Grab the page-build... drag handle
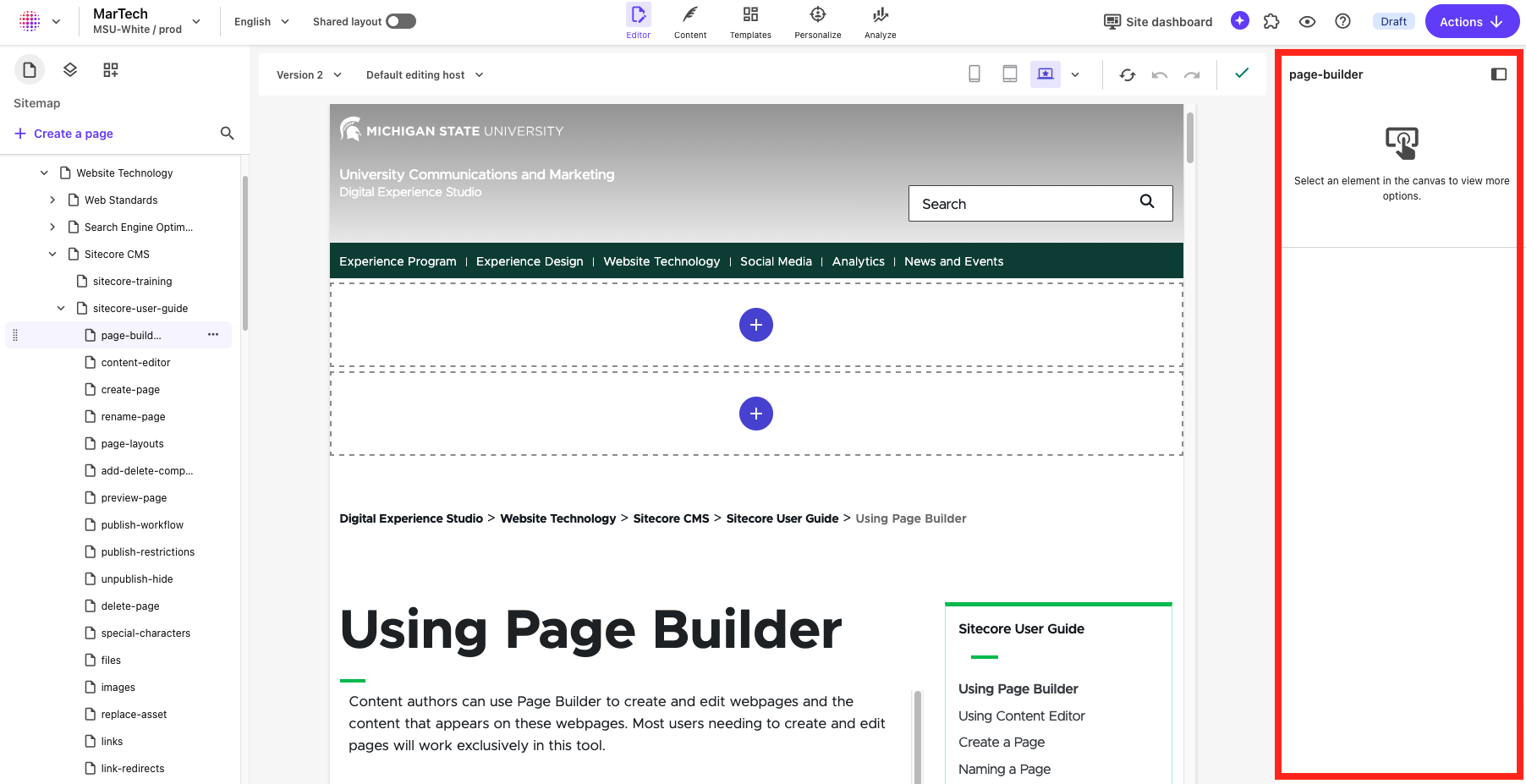 pos(15,335)
